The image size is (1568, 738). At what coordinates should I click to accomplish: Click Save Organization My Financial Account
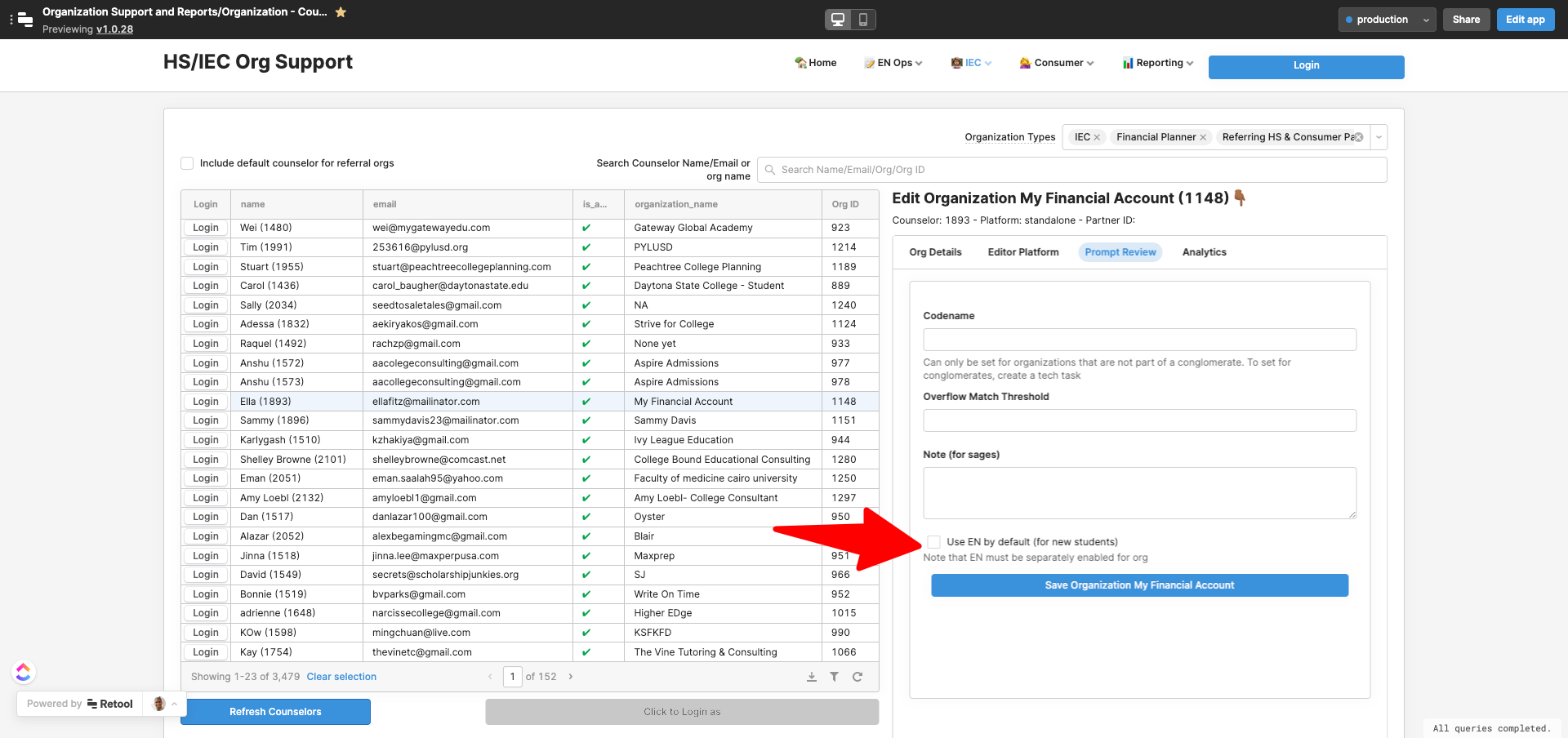(x=1139, y=585)
